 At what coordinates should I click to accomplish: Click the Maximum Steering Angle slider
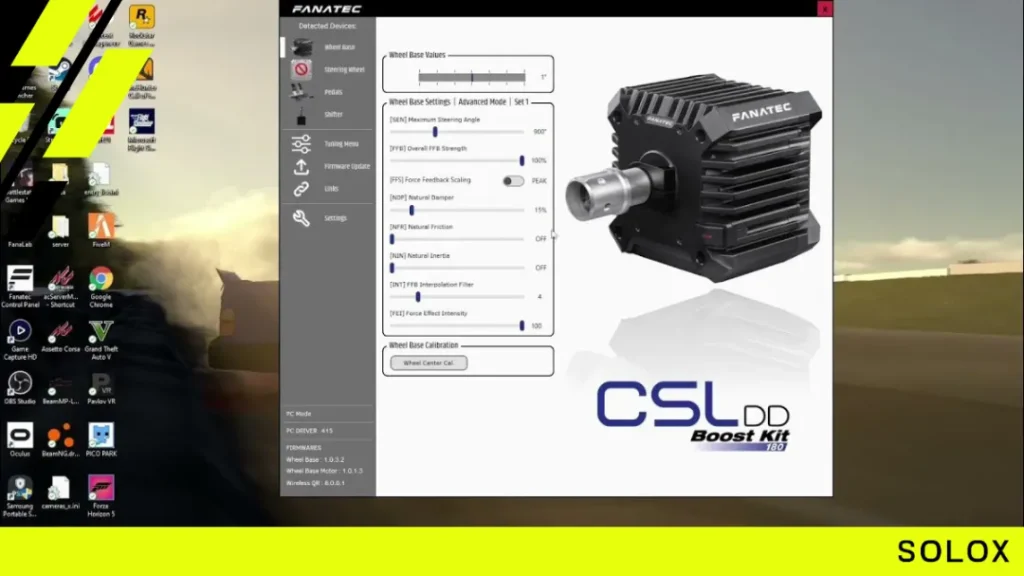tap(456, 132)
